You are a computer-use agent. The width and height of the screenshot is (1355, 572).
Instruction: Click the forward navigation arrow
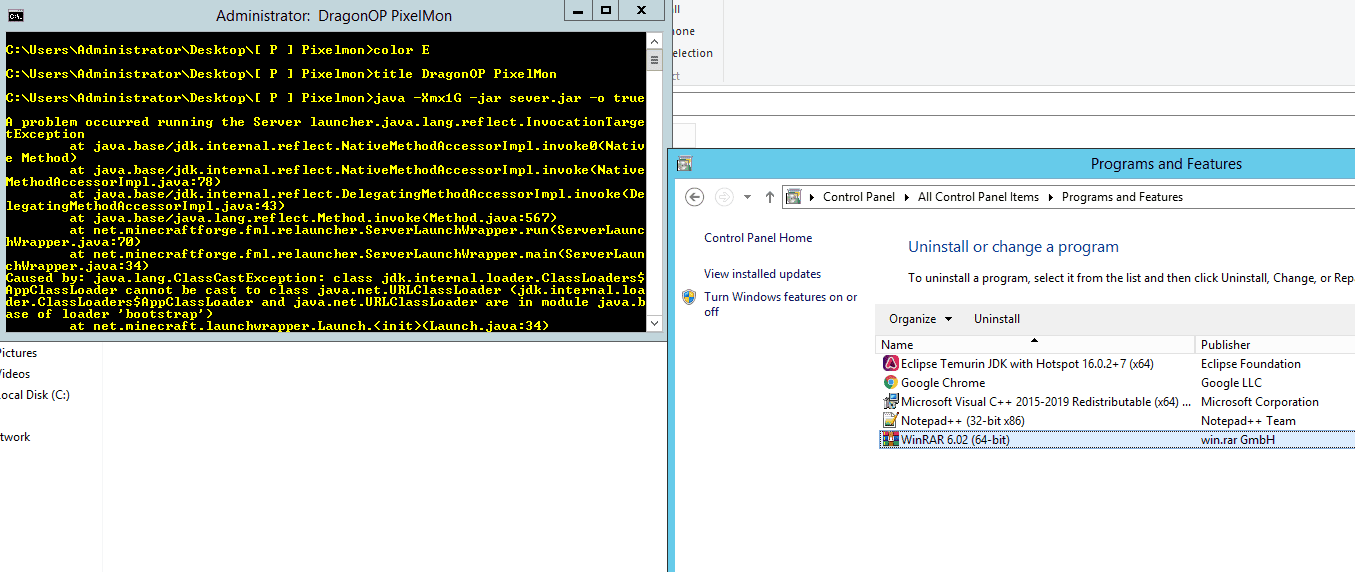click(x=723, y=197)
